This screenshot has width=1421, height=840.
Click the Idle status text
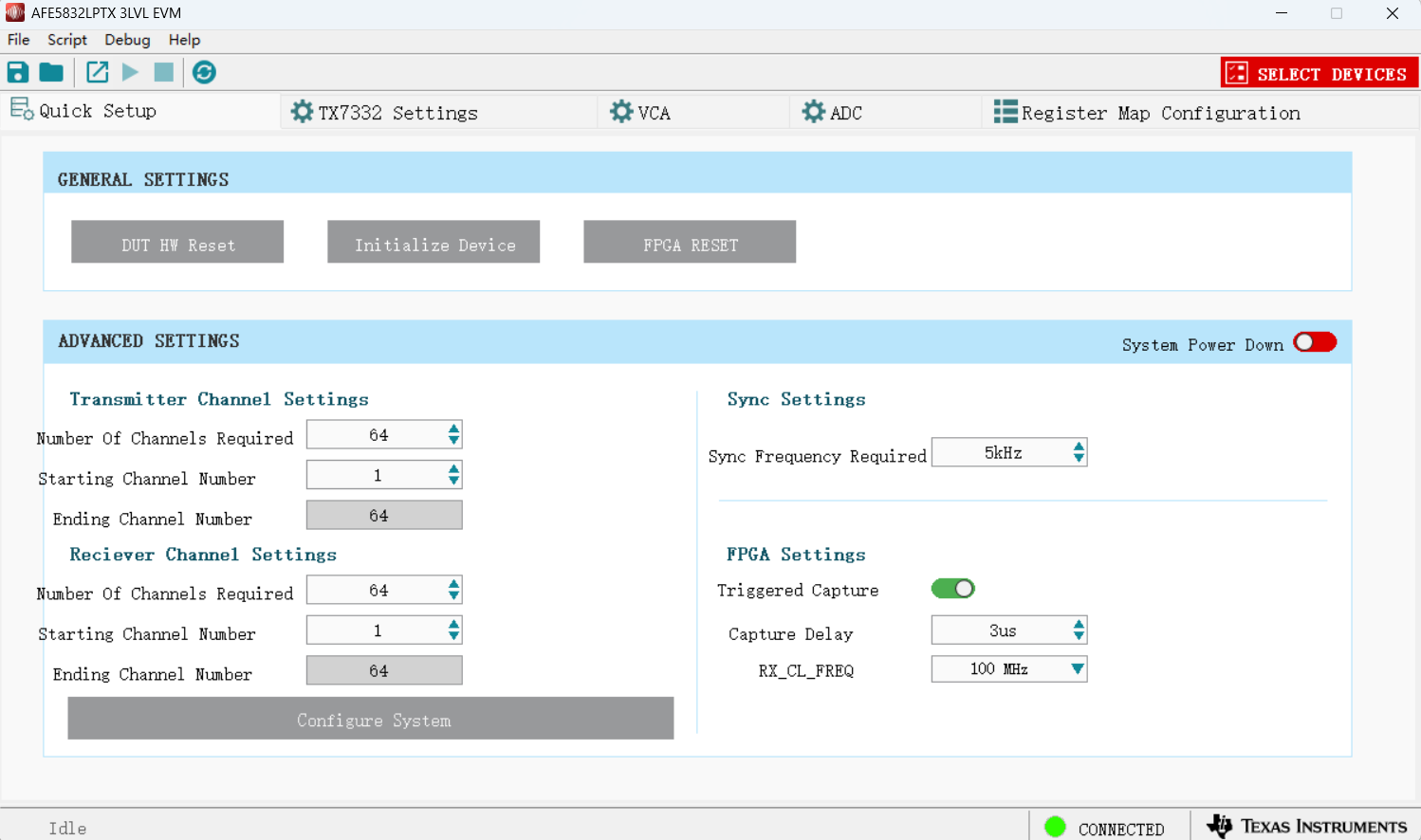coord(67,829)
